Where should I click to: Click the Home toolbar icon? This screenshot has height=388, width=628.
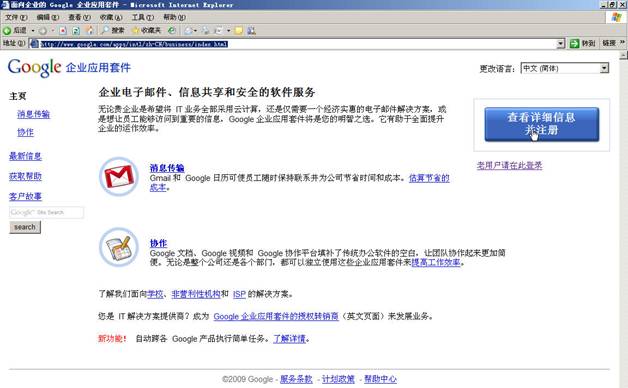[90, 30]
